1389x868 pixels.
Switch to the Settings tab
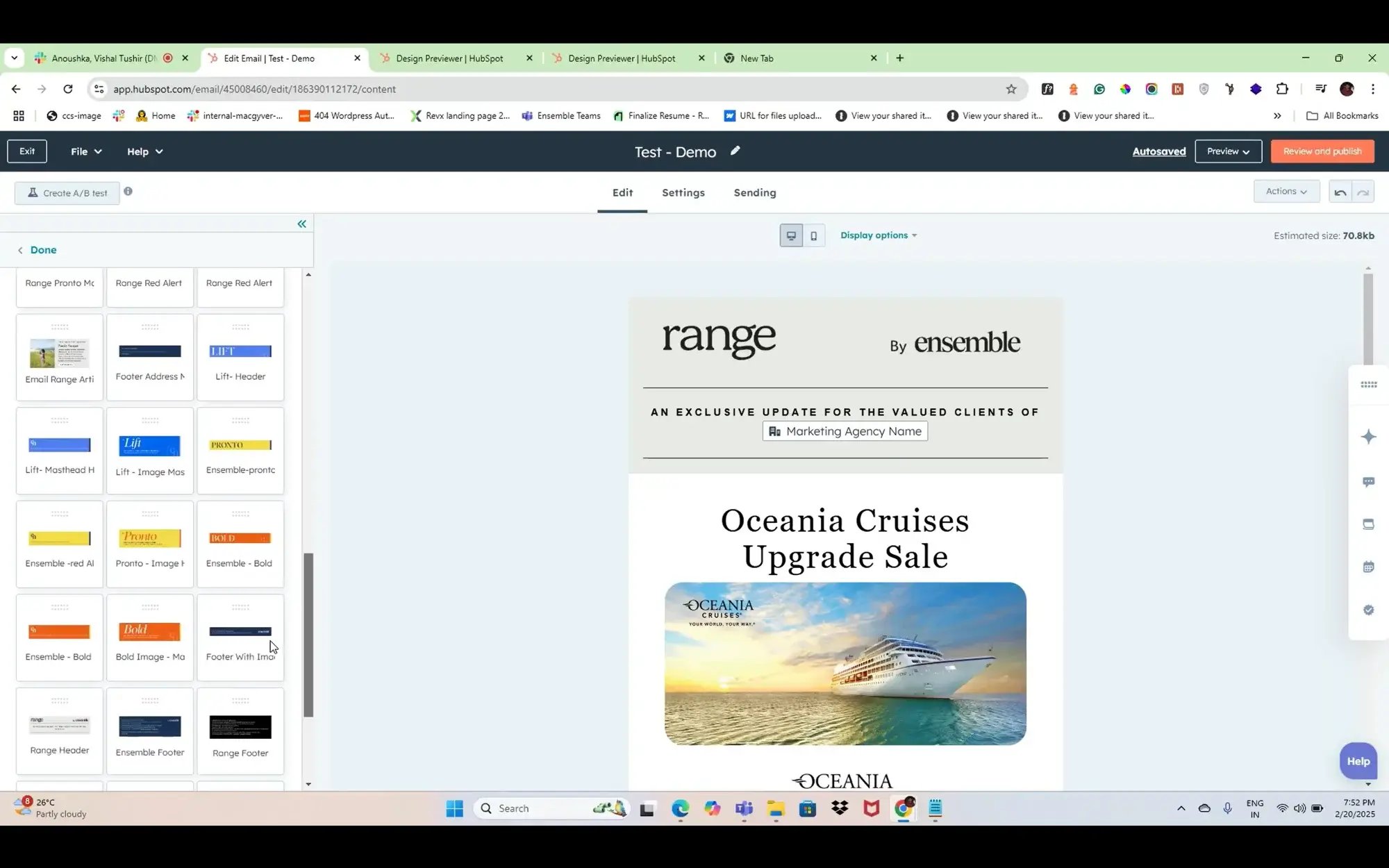683,193
